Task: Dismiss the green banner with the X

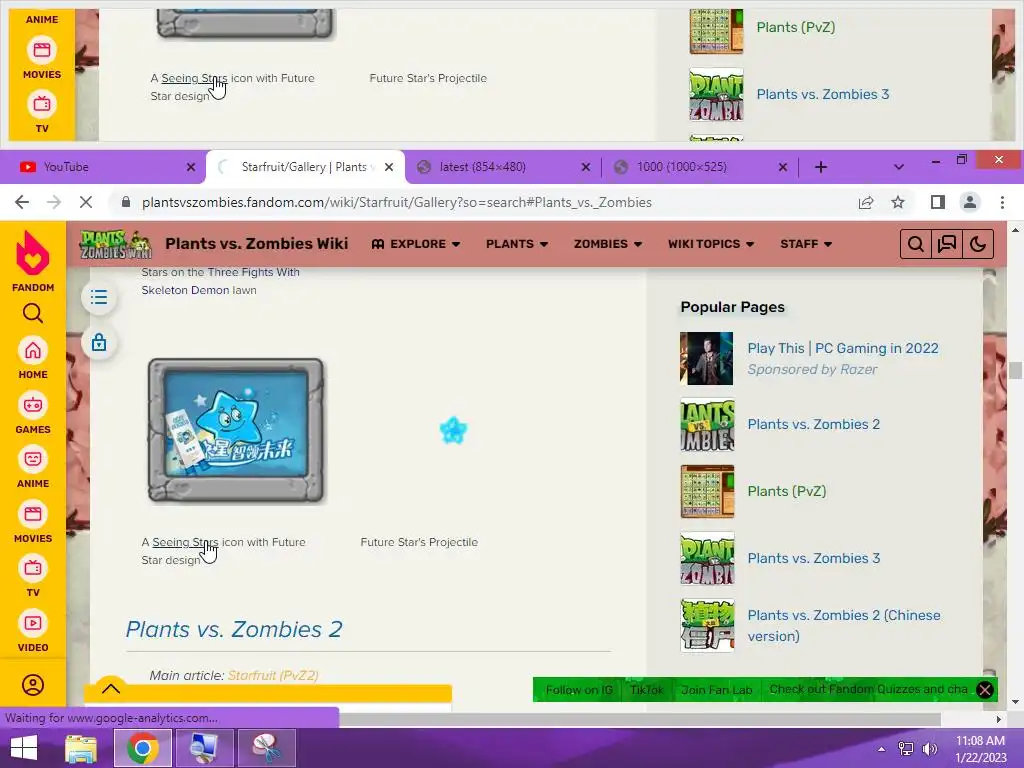Action: [x=985, y=690]
